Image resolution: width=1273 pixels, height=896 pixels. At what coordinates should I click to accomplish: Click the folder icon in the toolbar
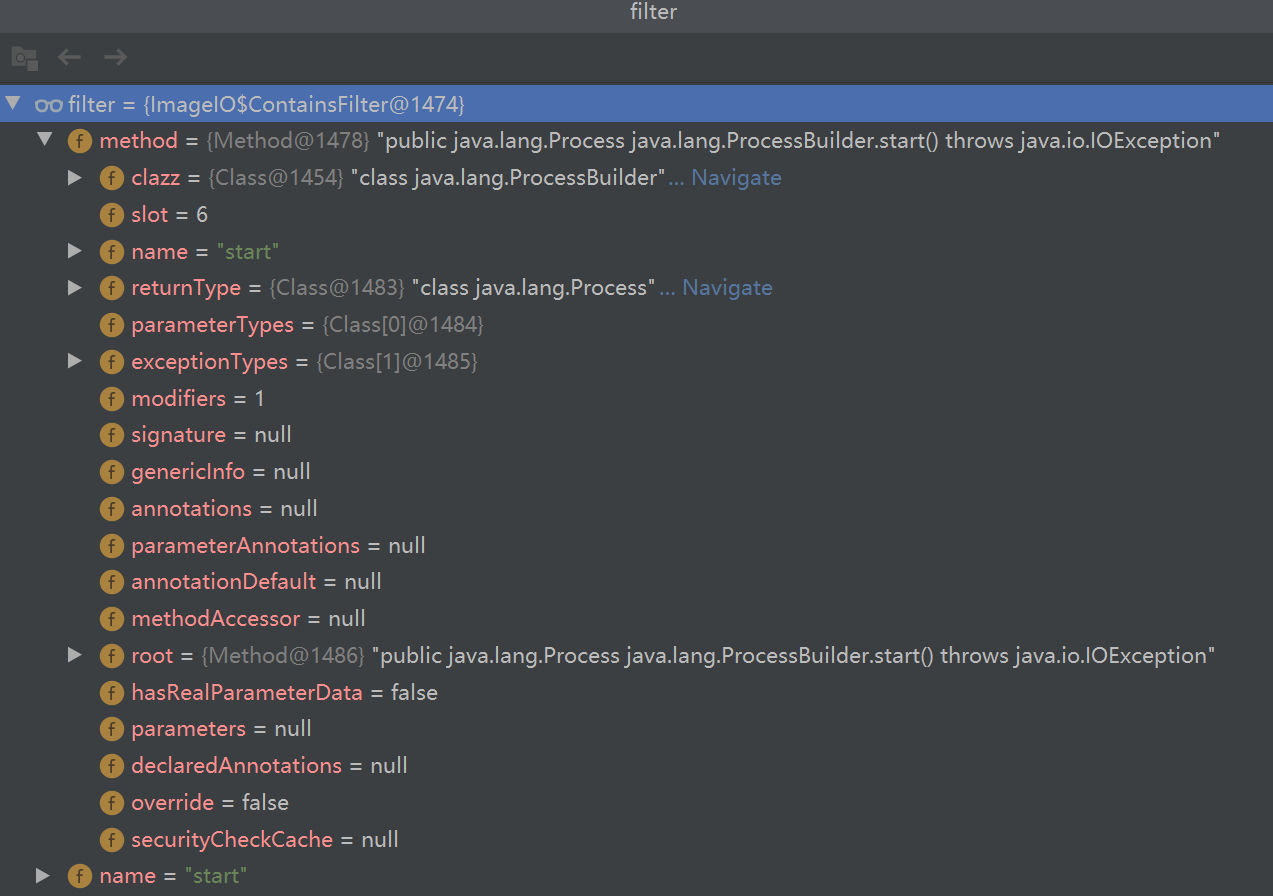[x=24, y=57]
